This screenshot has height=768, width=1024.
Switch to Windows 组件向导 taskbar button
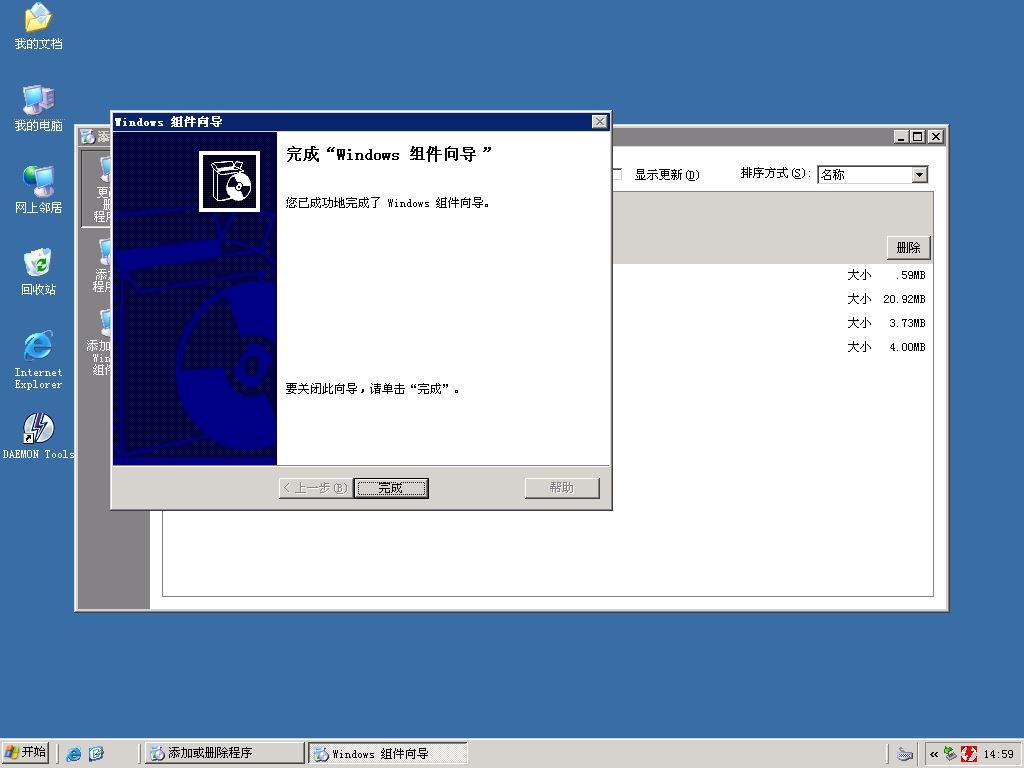pos(388,753)
